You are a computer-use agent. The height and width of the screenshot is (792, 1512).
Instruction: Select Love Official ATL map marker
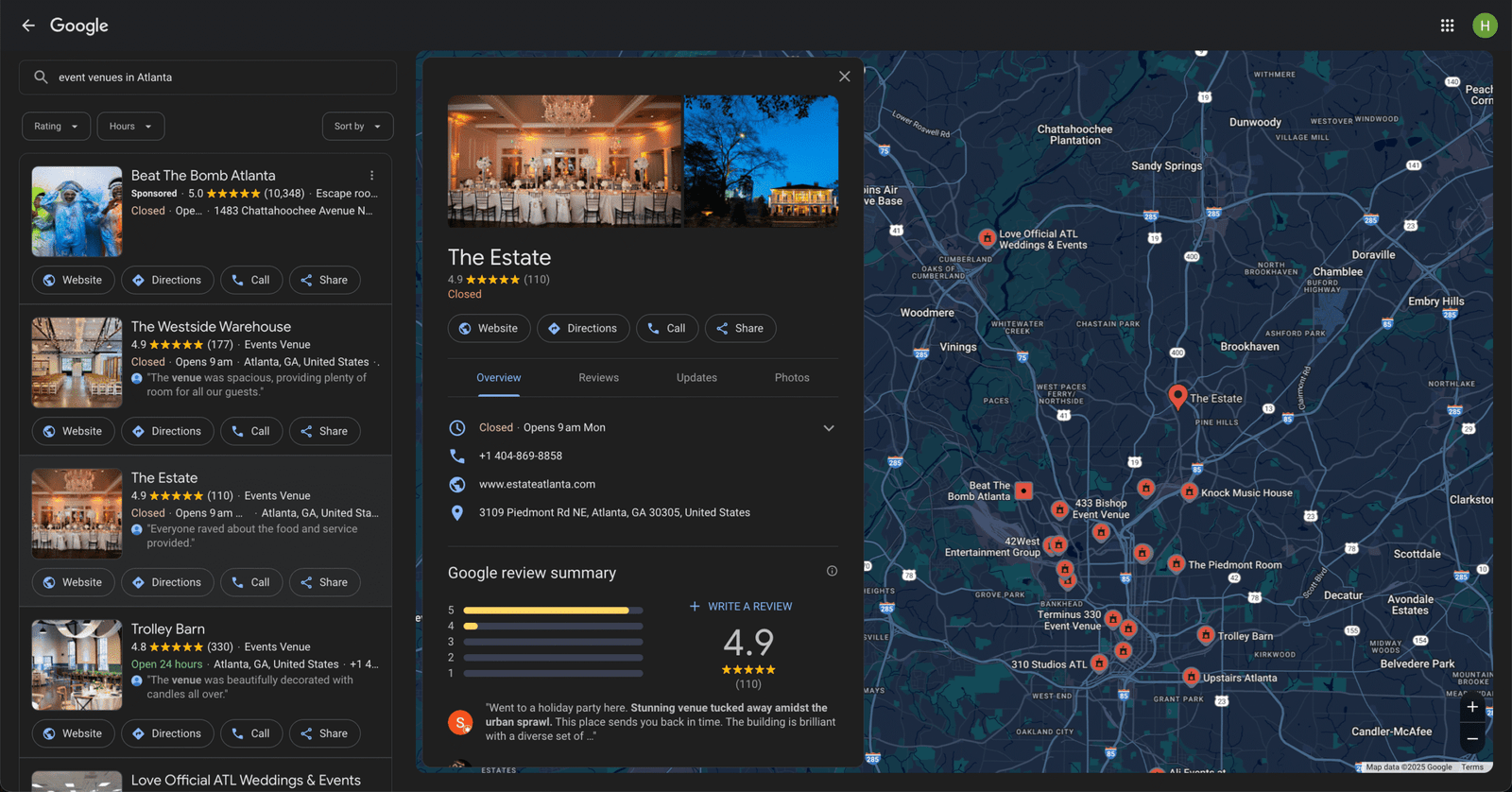point(988,237)
